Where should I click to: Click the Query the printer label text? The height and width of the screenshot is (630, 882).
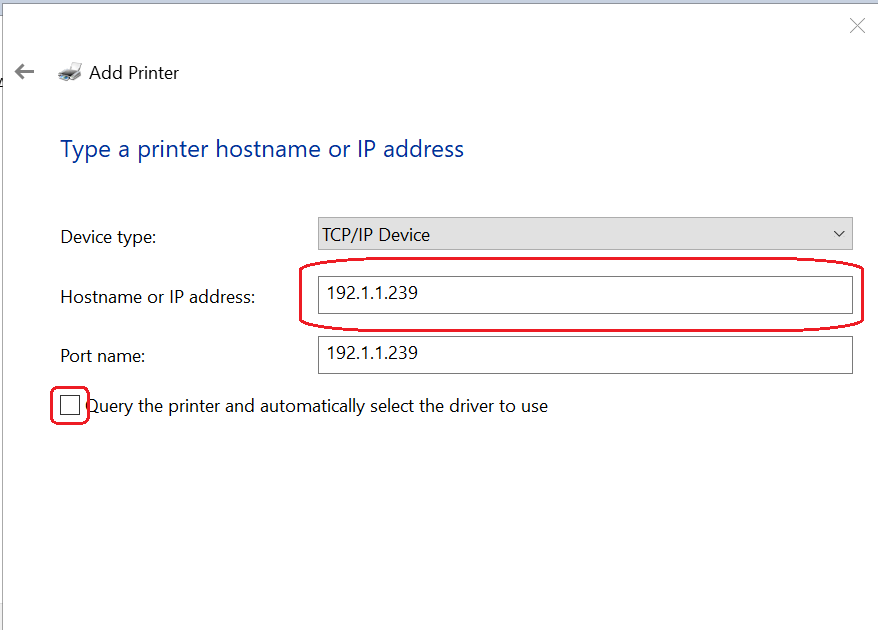[317, 406]
